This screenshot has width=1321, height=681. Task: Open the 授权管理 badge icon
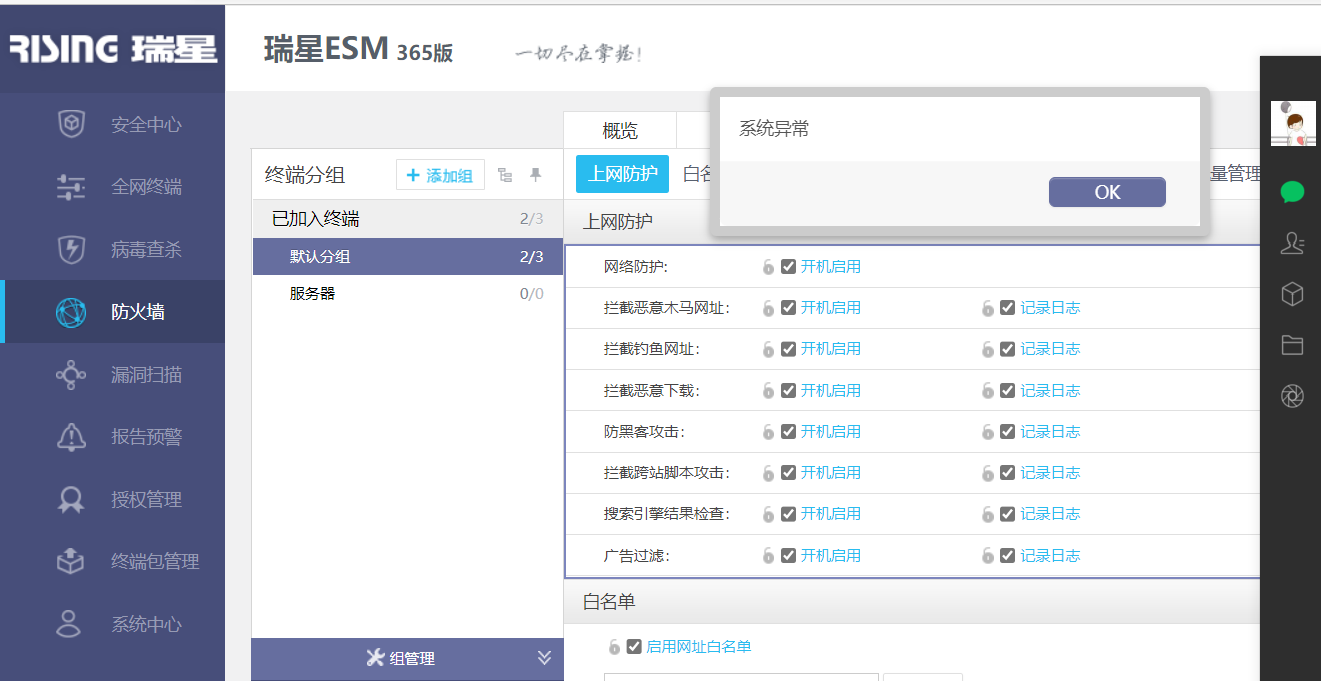tap(71, 499)
